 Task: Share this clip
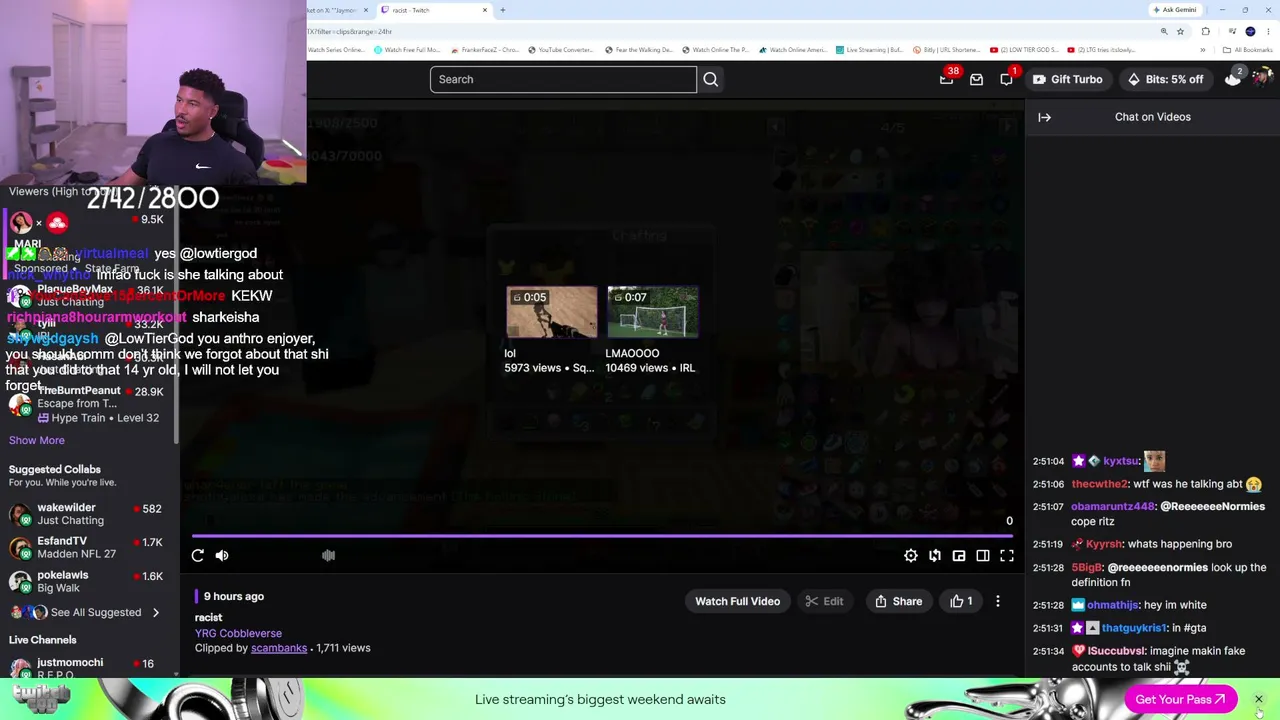coord(898,601)
